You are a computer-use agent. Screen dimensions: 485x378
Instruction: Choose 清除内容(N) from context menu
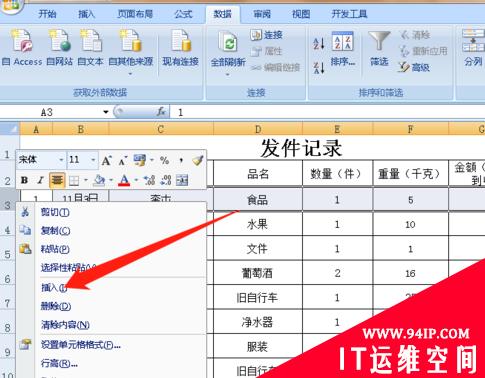(x=111, y=325)
